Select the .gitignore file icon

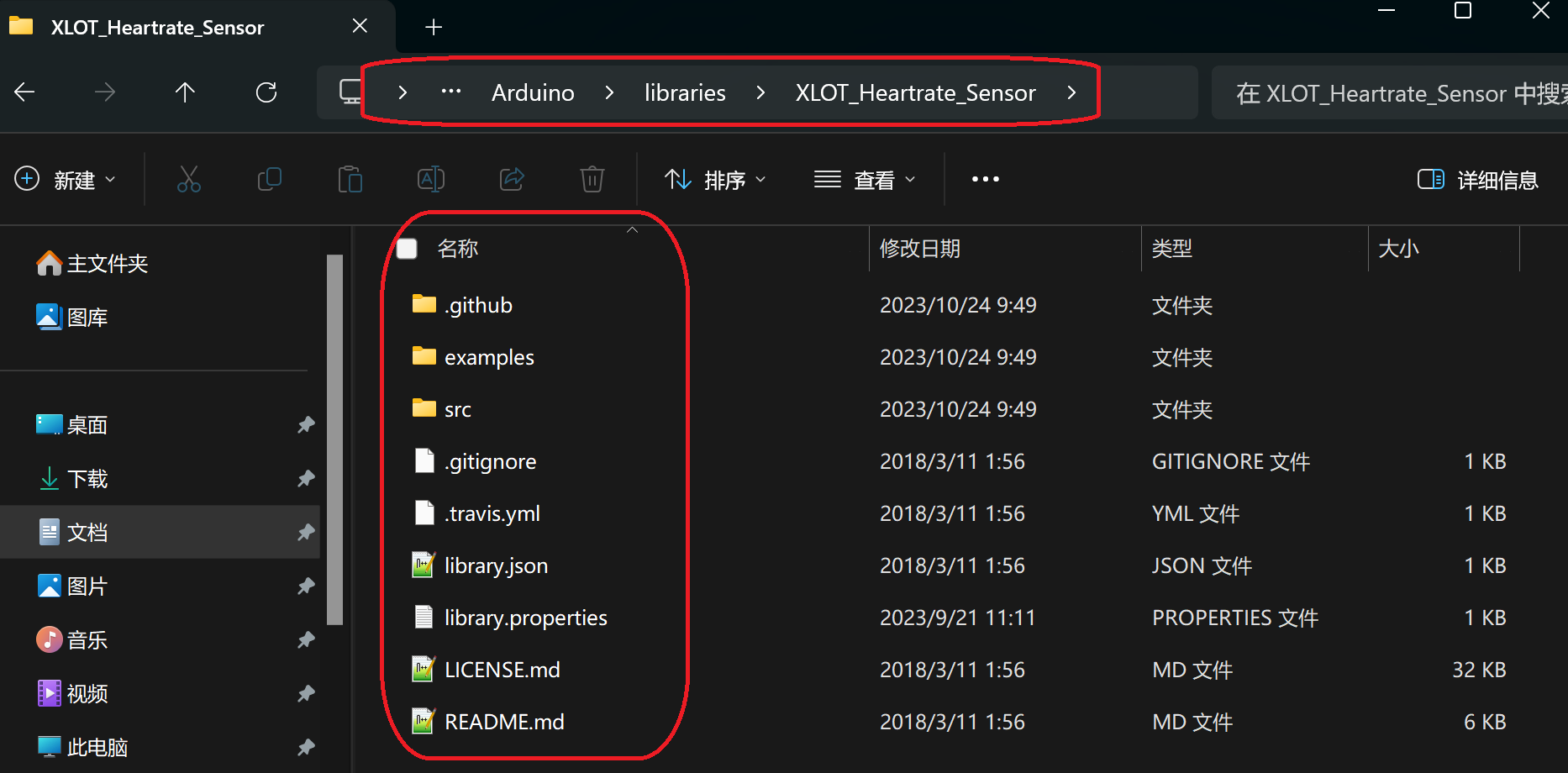tap(424, 460)
